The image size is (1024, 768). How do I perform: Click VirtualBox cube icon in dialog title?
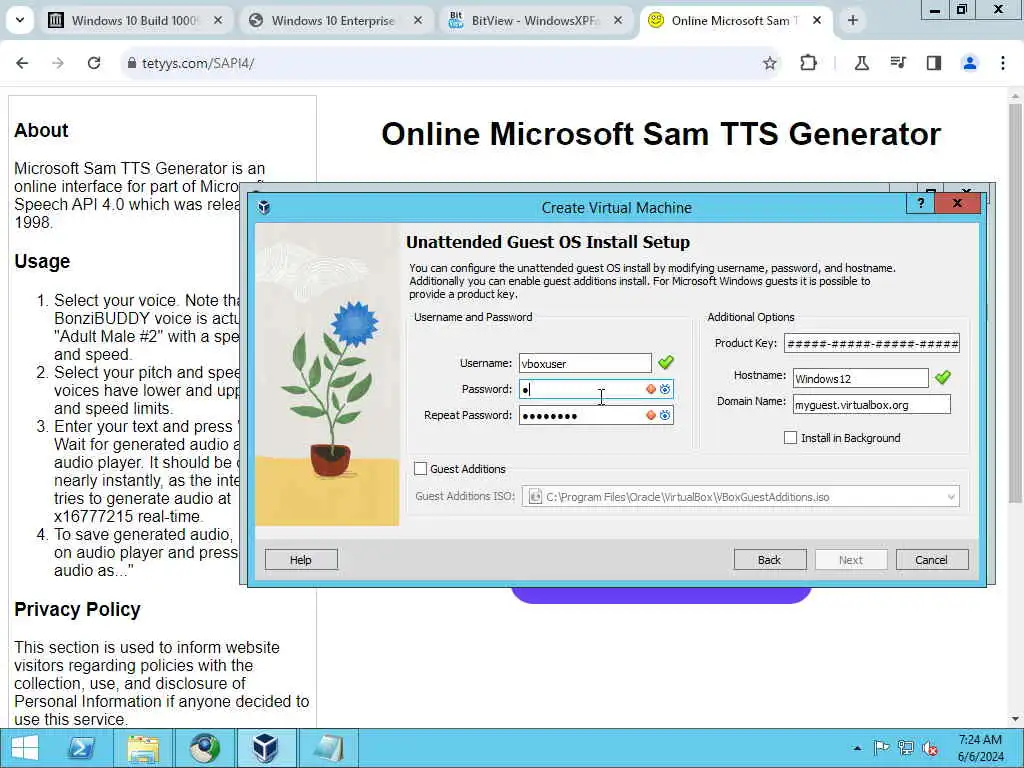tap(264, 208)
